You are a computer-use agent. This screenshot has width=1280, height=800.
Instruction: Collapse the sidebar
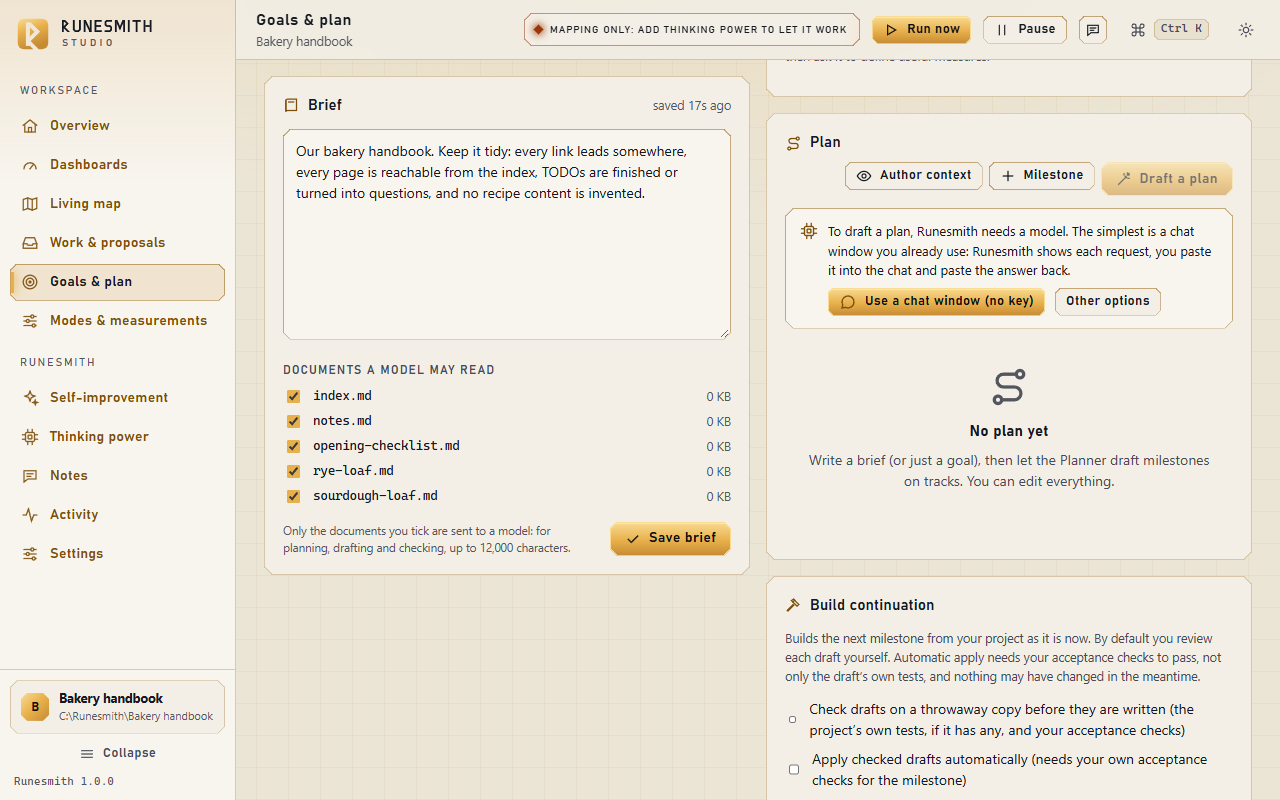tap(117, 753)
